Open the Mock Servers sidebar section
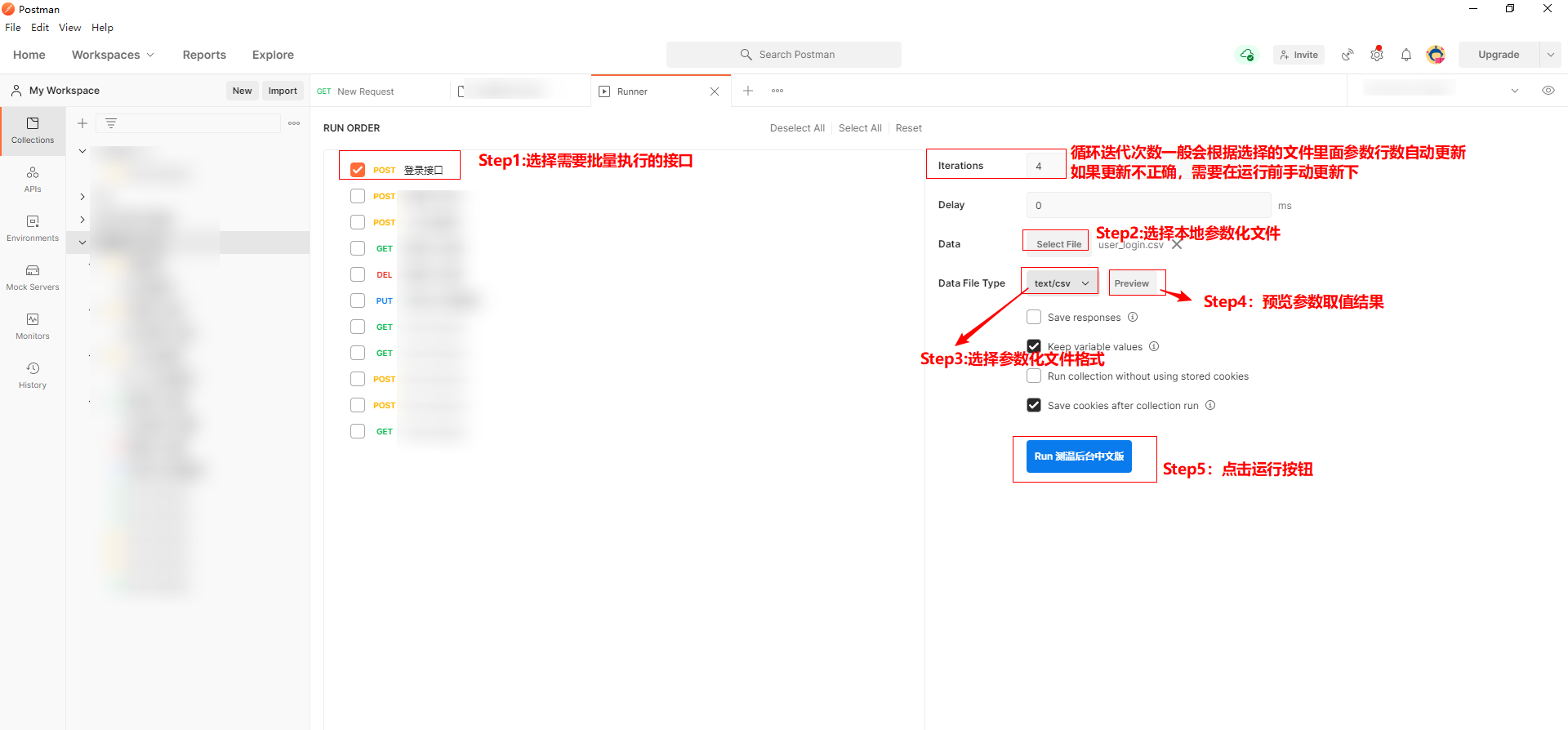 [33, 278]
